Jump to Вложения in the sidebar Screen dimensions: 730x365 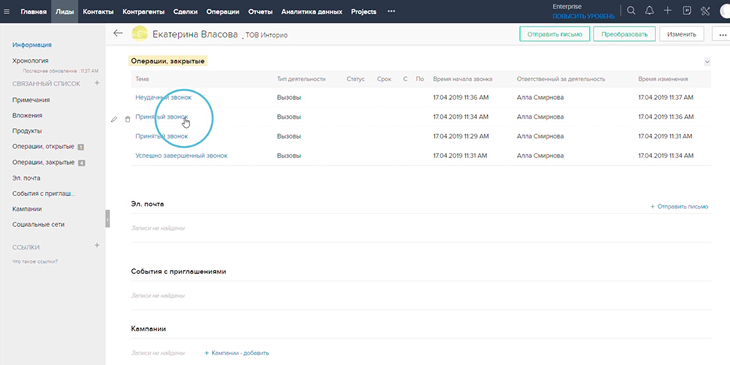[27, 115]
